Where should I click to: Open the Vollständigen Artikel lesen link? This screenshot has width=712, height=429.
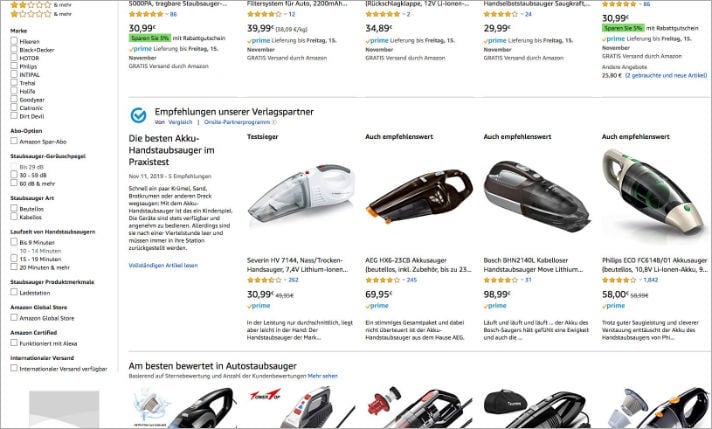[x=163, y=266]
